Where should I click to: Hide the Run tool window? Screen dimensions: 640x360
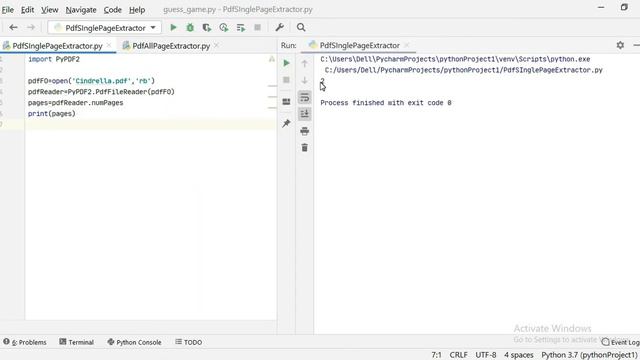click(636, 45)
